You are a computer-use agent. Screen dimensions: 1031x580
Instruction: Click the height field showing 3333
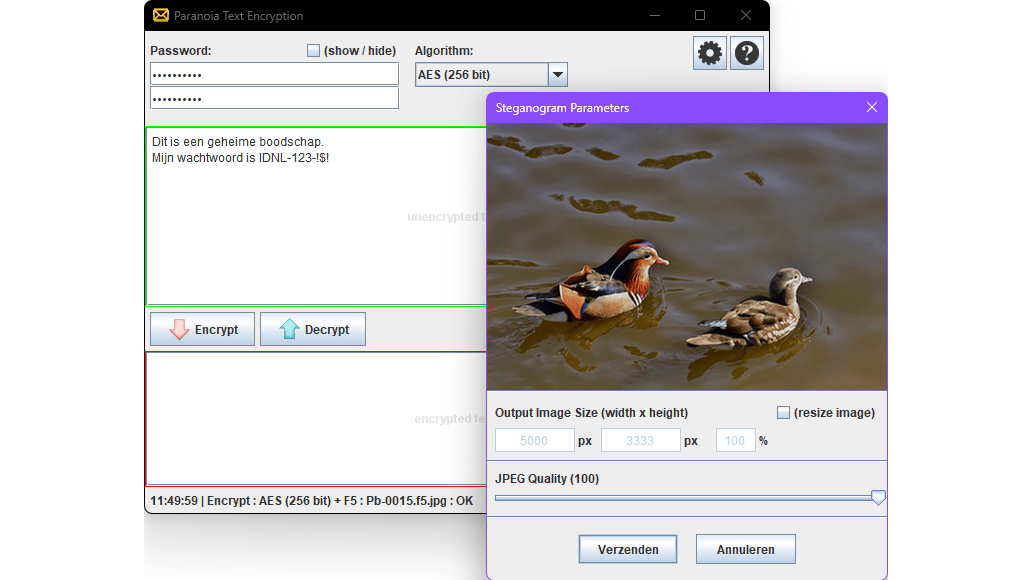640,441
